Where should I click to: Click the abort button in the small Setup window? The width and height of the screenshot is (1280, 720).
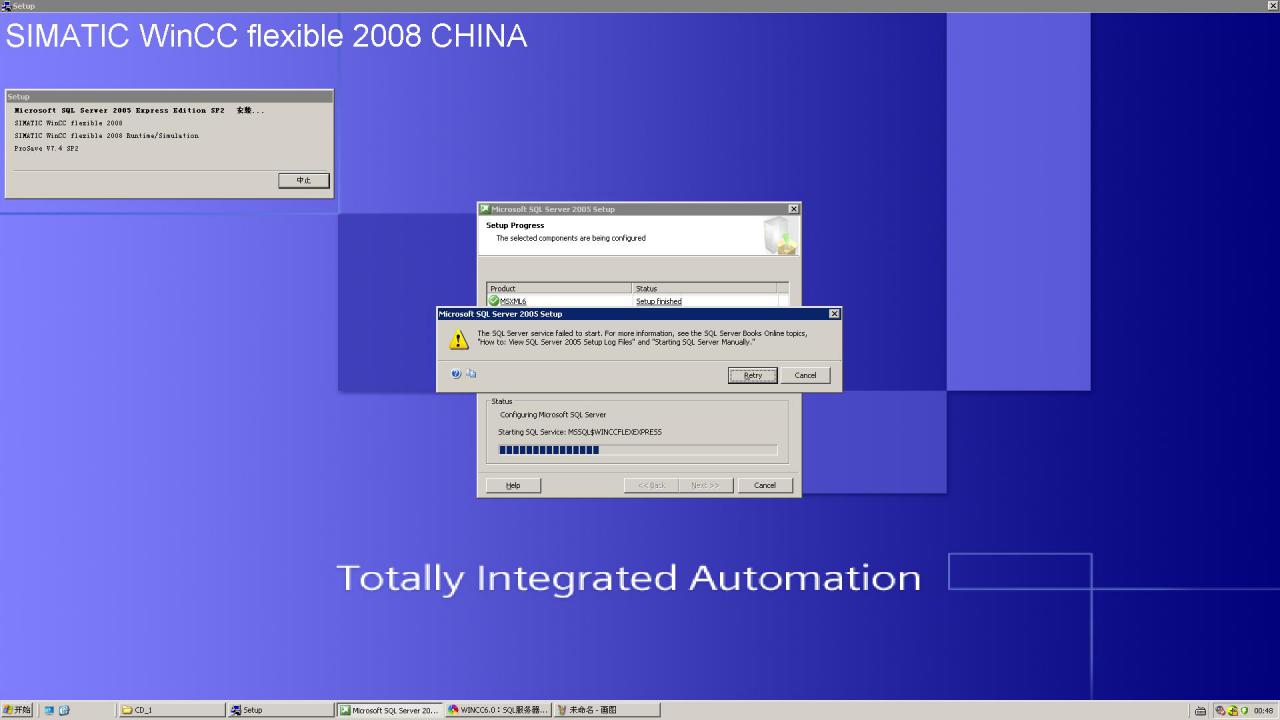click(304, 180)
